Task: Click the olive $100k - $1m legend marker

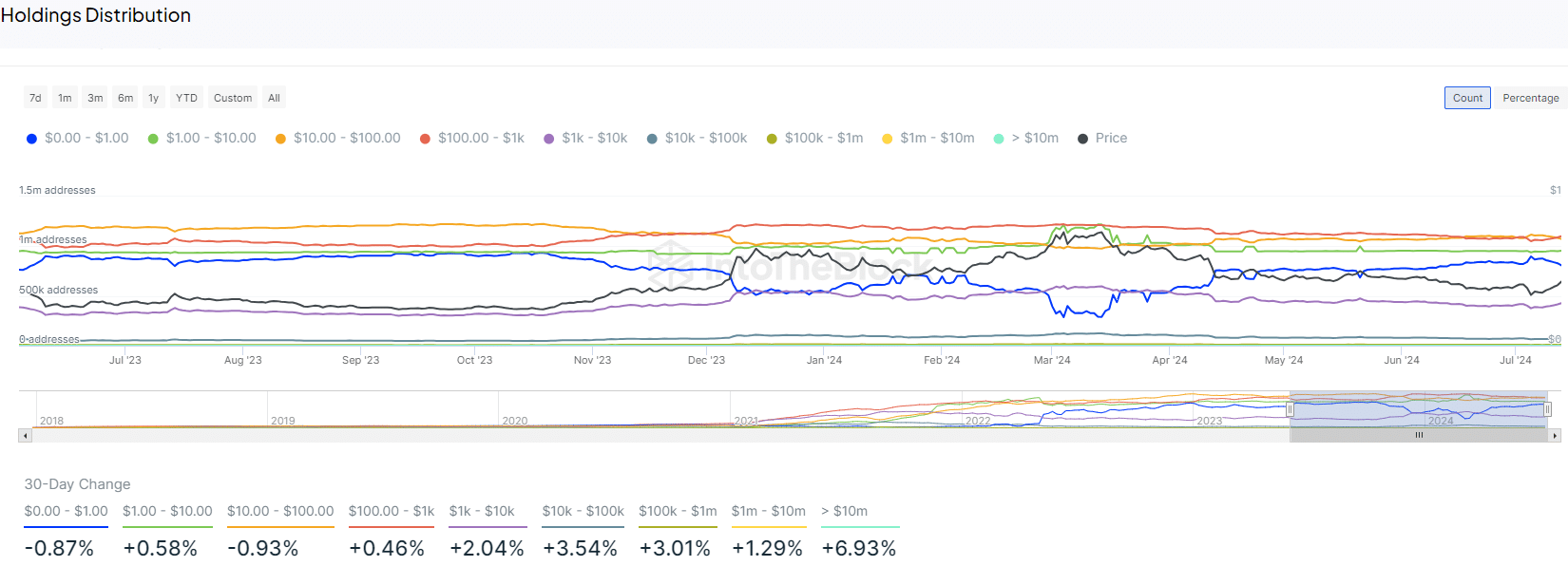Action: pos(772,139)
